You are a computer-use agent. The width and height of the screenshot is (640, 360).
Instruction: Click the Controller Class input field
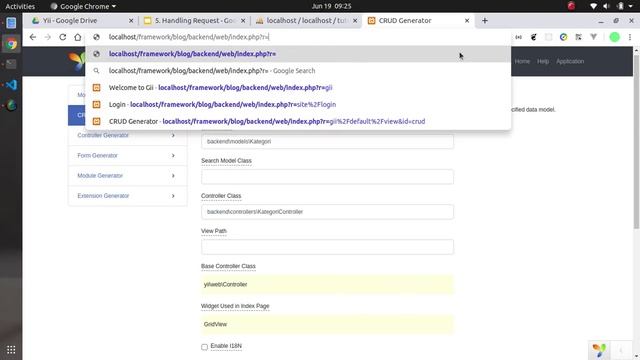(x=327, y=212)
